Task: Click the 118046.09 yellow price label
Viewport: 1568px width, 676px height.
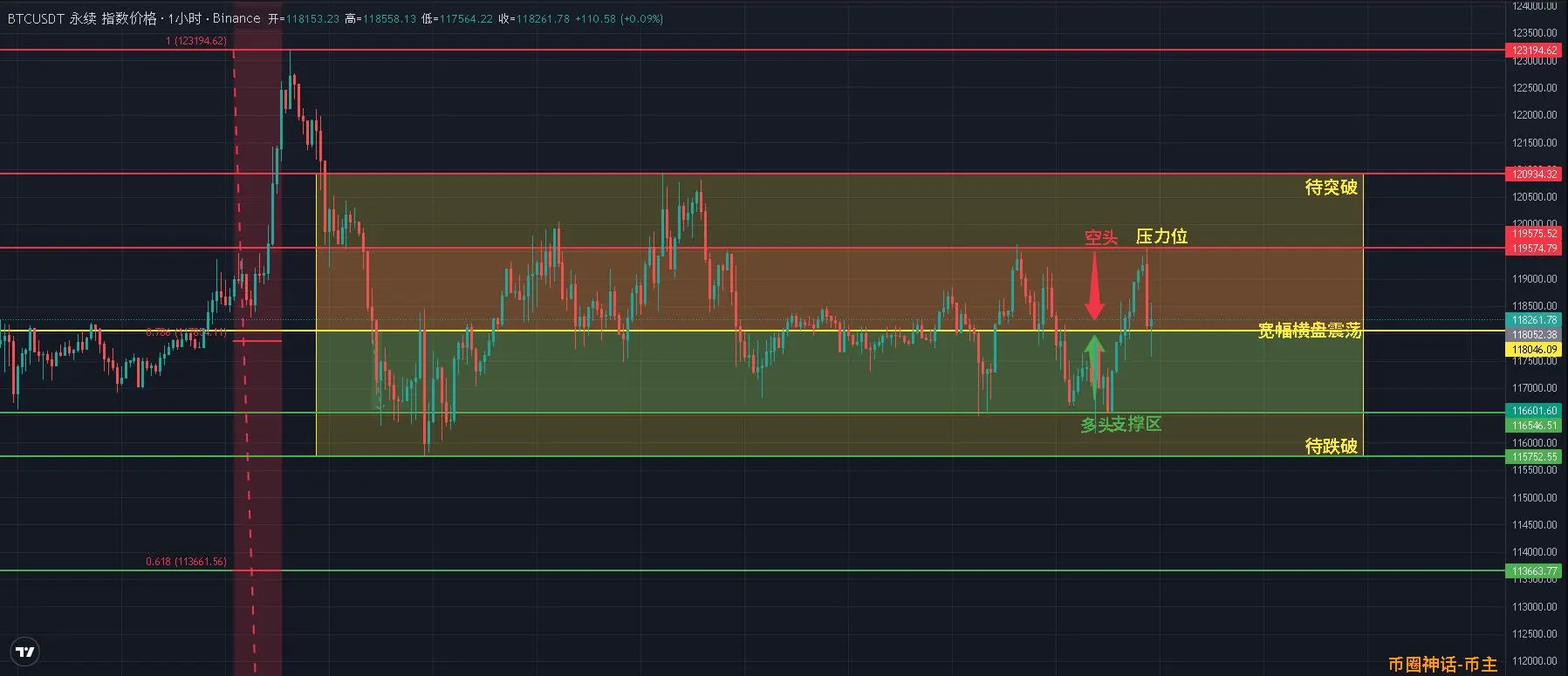Action: click(1535, 350)
